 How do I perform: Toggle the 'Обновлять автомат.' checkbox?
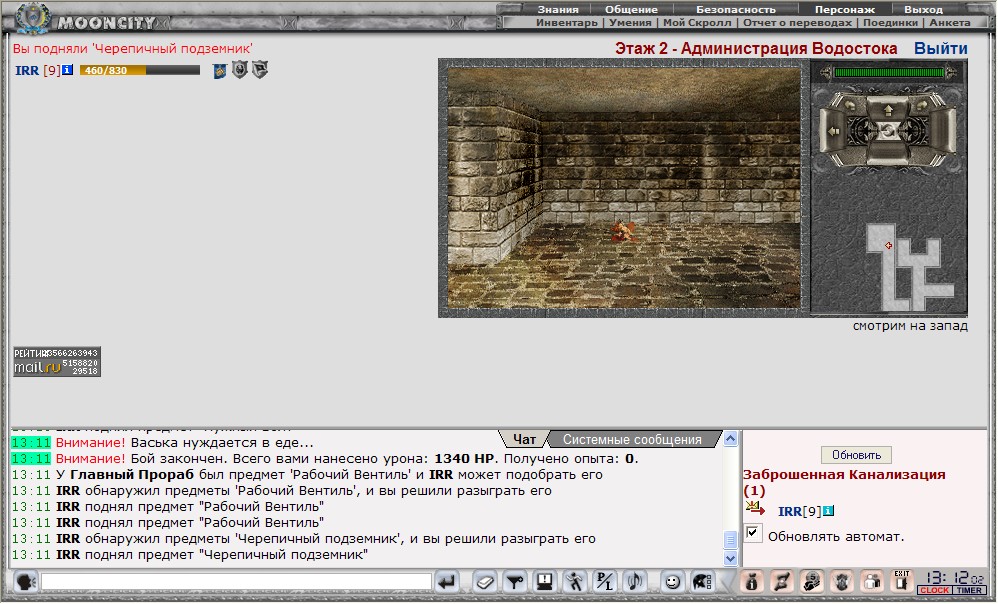[753, 533]
